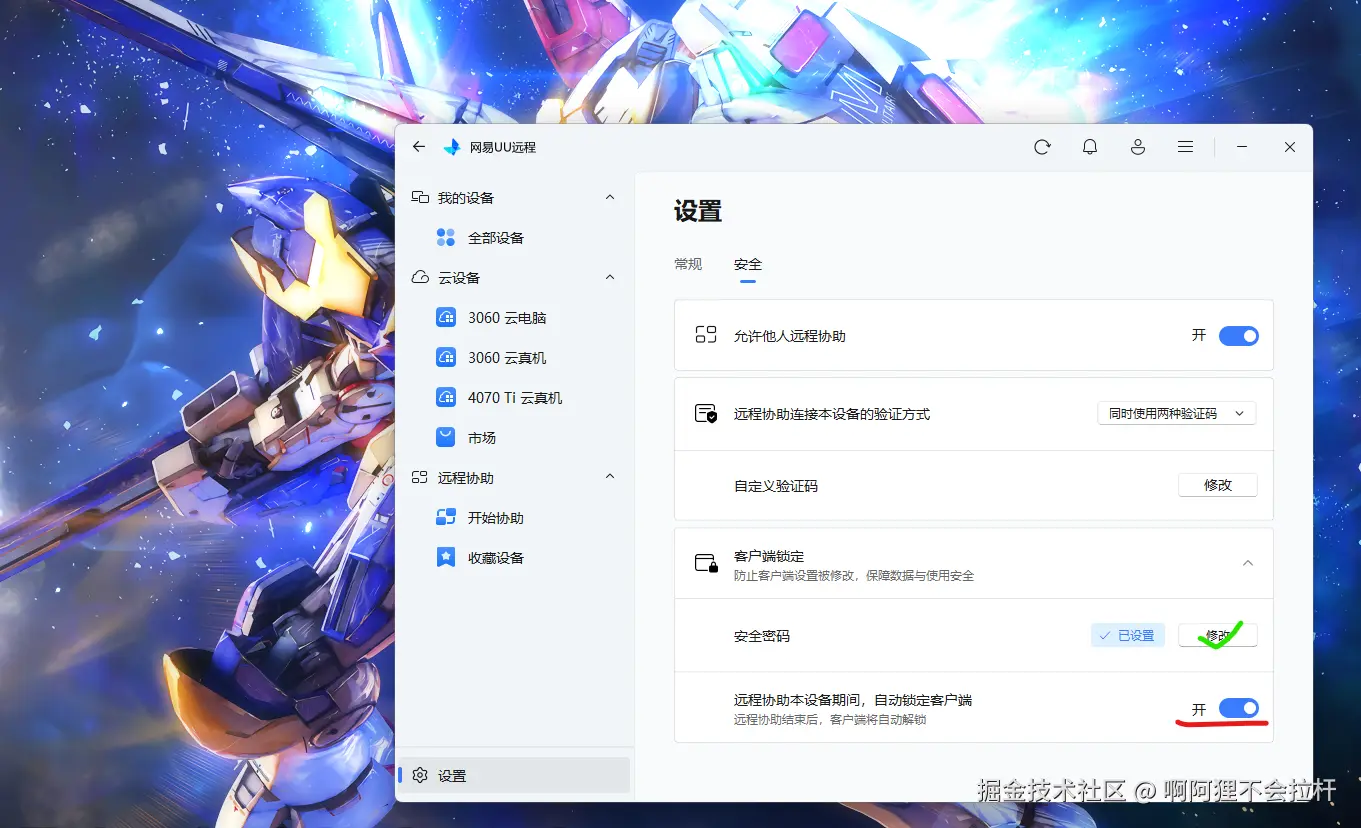This screenshot has height=828, width=1361.
Task: Switch to the 常规 tab
Action: click(688, 264)
